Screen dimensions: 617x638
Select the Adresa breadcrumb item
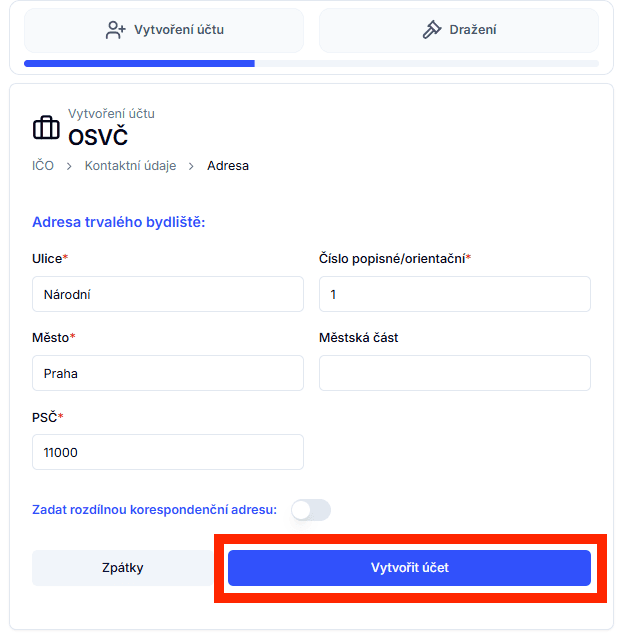pyautogui.click(x=228, y=166)
